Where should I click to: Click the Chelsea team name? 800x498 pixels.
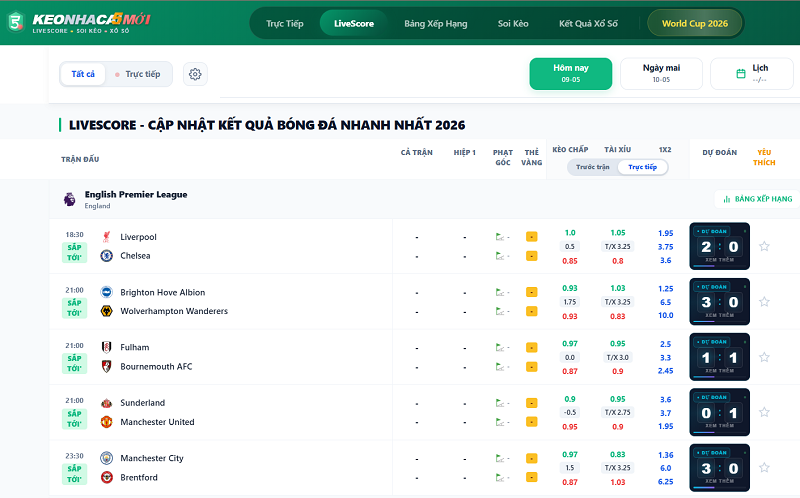135,256
